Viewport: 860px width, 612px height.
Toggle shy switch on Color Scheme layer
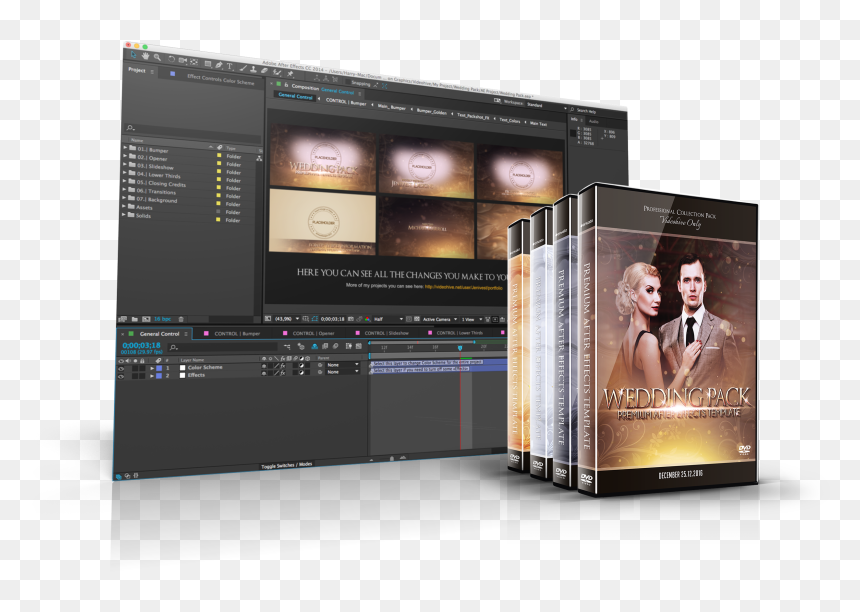pyautogui.click(x=264, y=366)
